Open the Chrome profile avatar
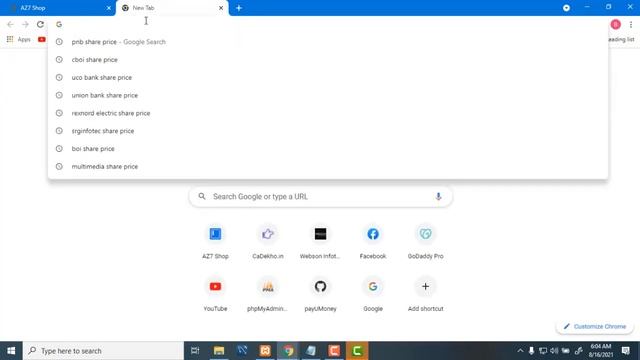The height and width of the screenshot is (360, 640). tap(616, 24)
